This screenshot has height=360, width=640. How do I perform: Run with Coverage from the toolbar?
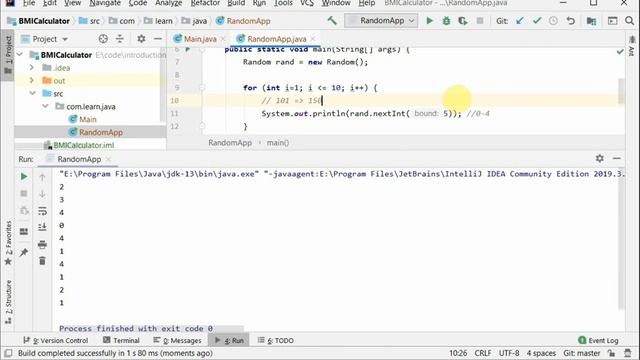(462, 20)
